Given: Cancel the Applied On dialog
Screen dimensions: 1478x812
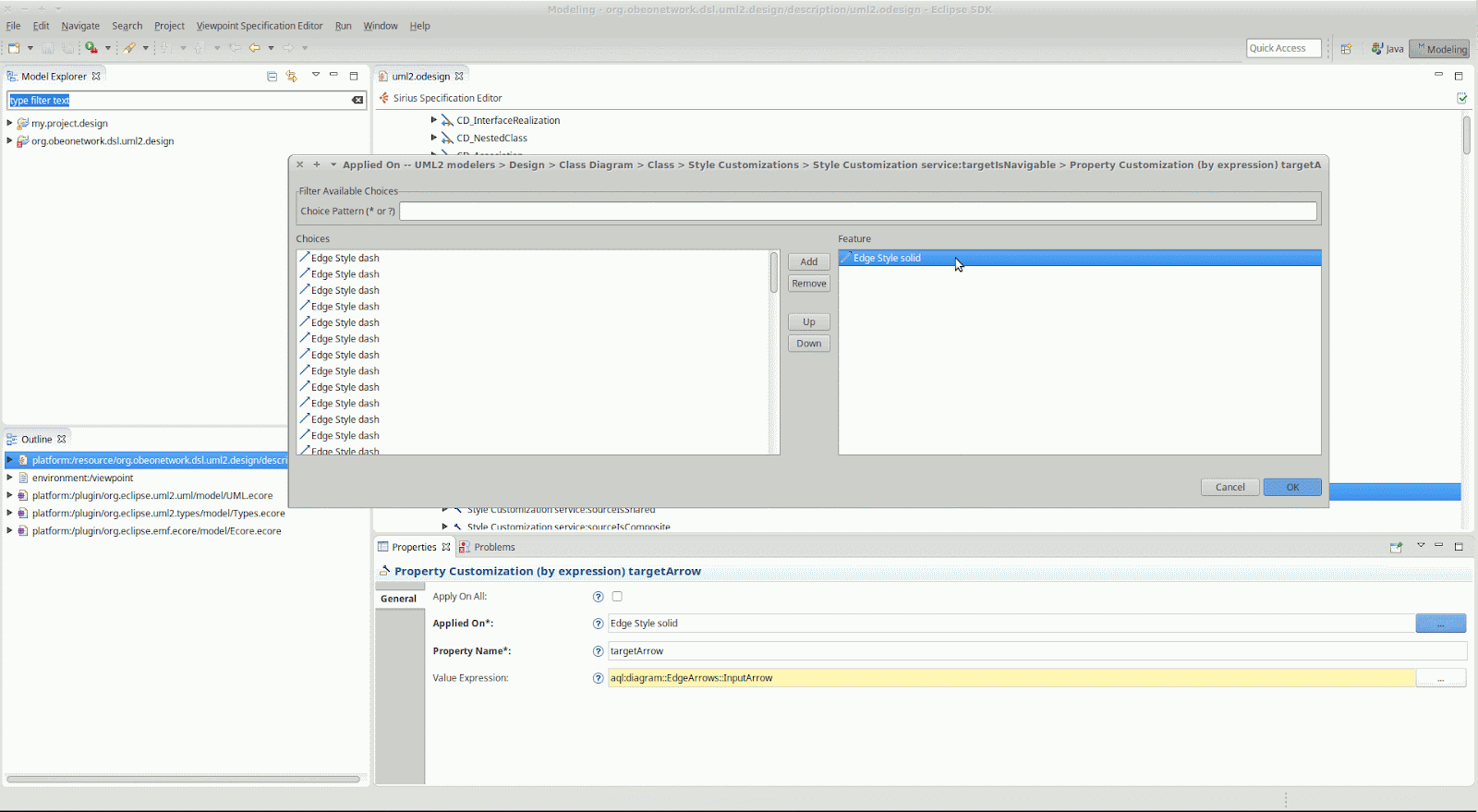Looking at the screenshot, I should click(x=1230, y=487).
